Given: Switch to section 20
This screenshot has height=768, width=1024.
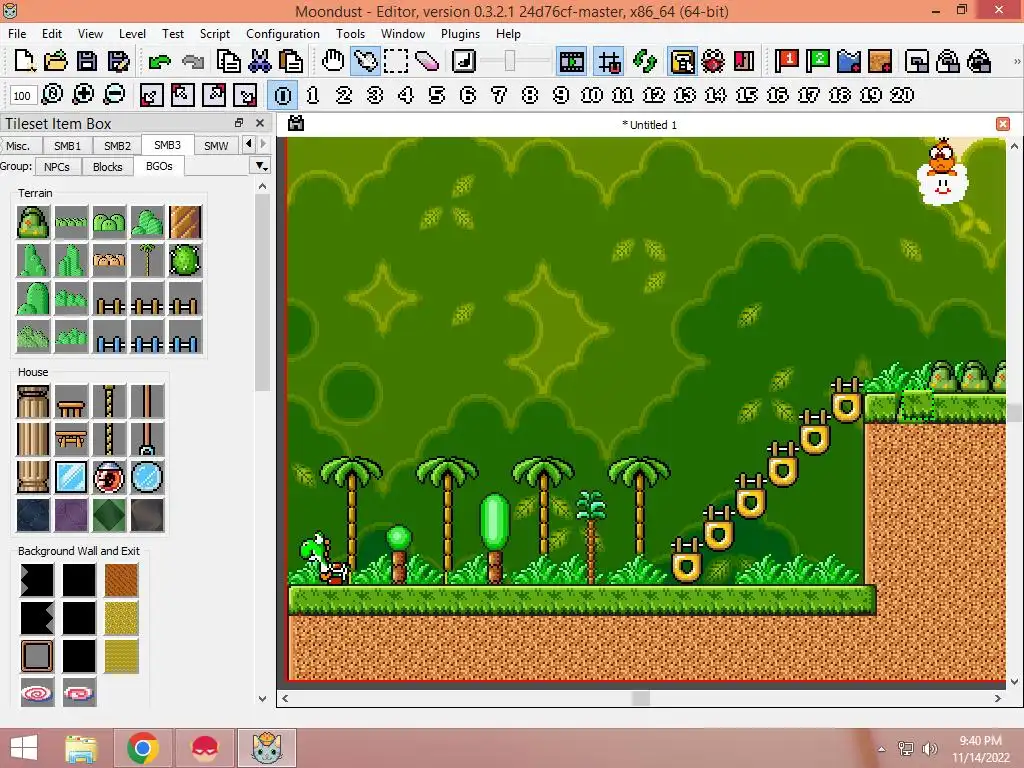Looking at the screenshot, I should coord(902,95).
